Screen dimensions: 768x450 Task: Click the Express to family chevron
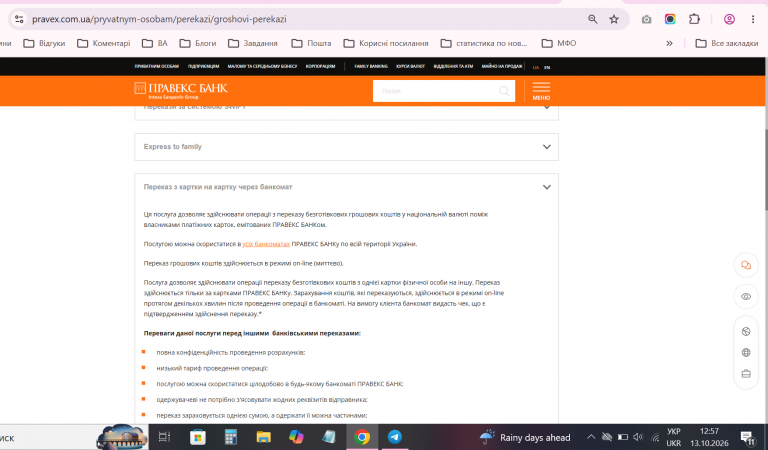pos(547,147)
